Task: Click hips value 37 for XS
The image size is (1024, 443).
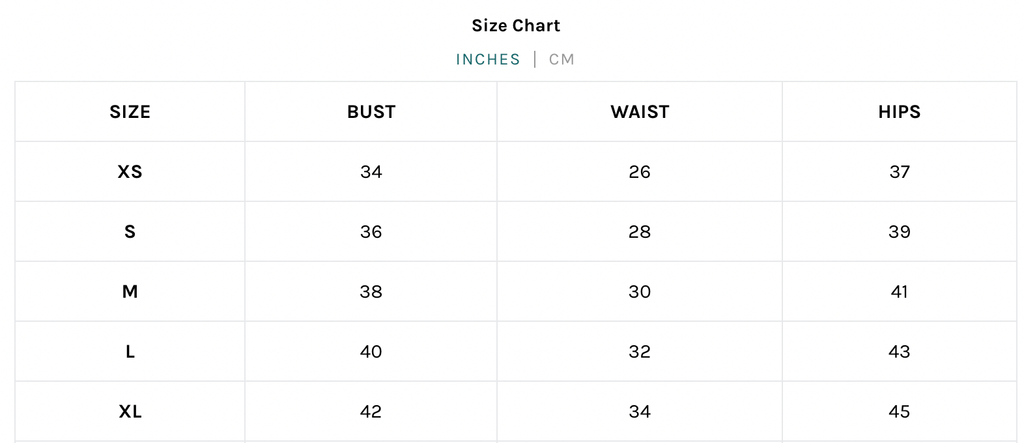Action: [899, 172]
